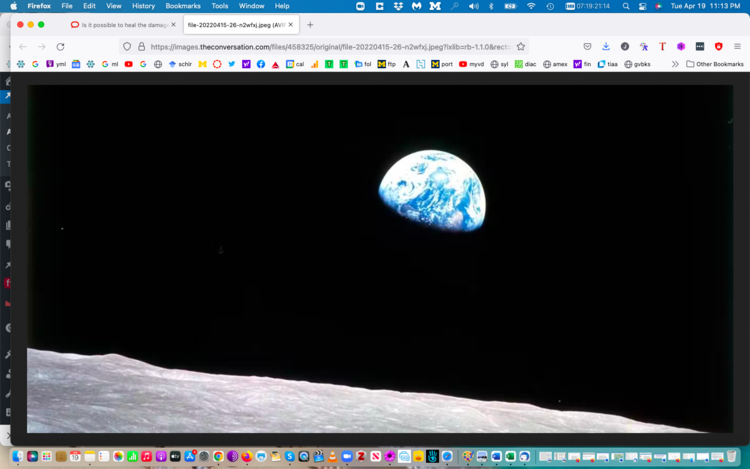
Task: Open the Tools menu
Action: click(x=220, y=6)
